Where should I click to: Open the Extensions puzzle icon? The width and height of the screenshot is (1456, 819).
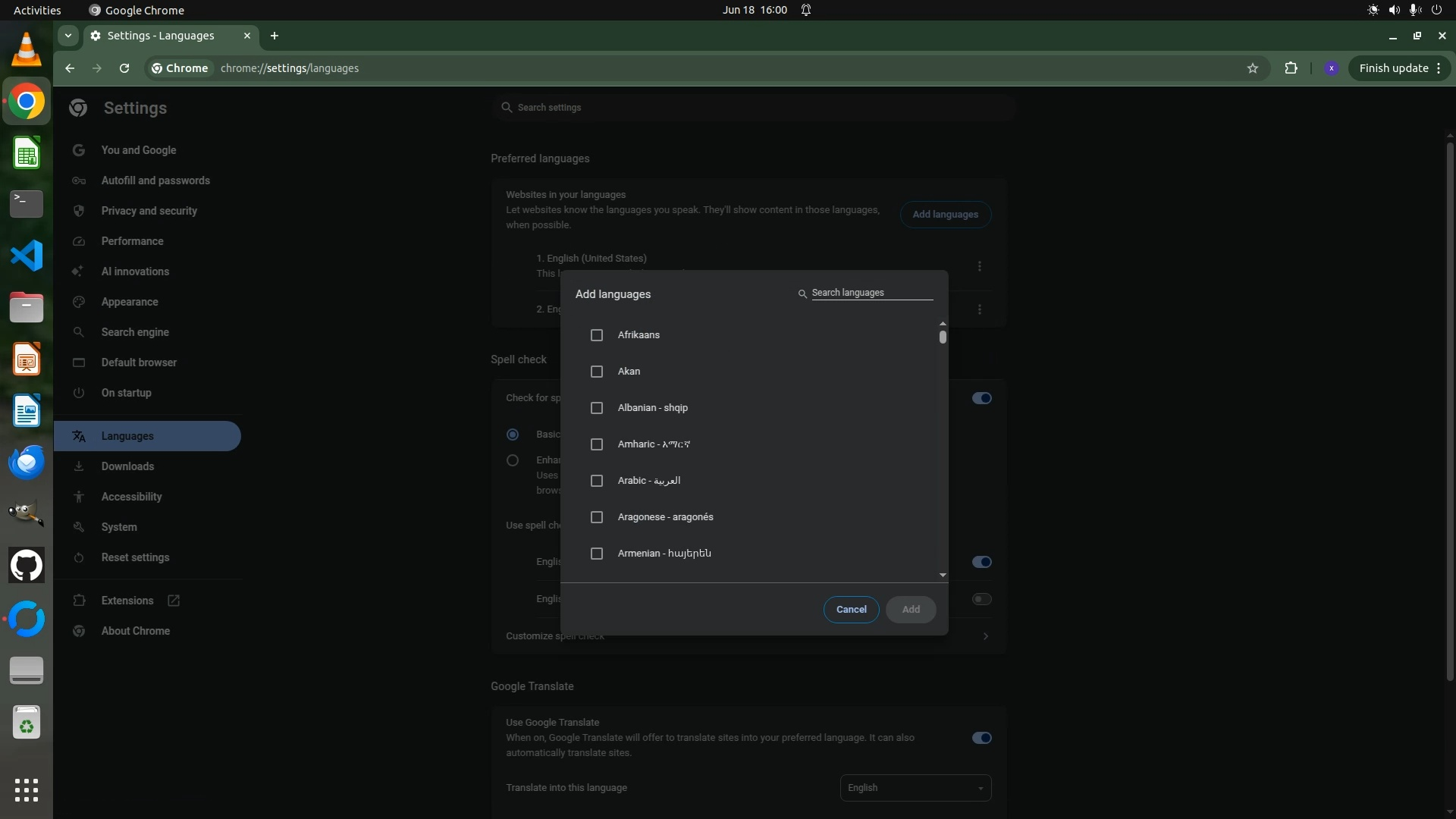click(x=1291, y=68)
